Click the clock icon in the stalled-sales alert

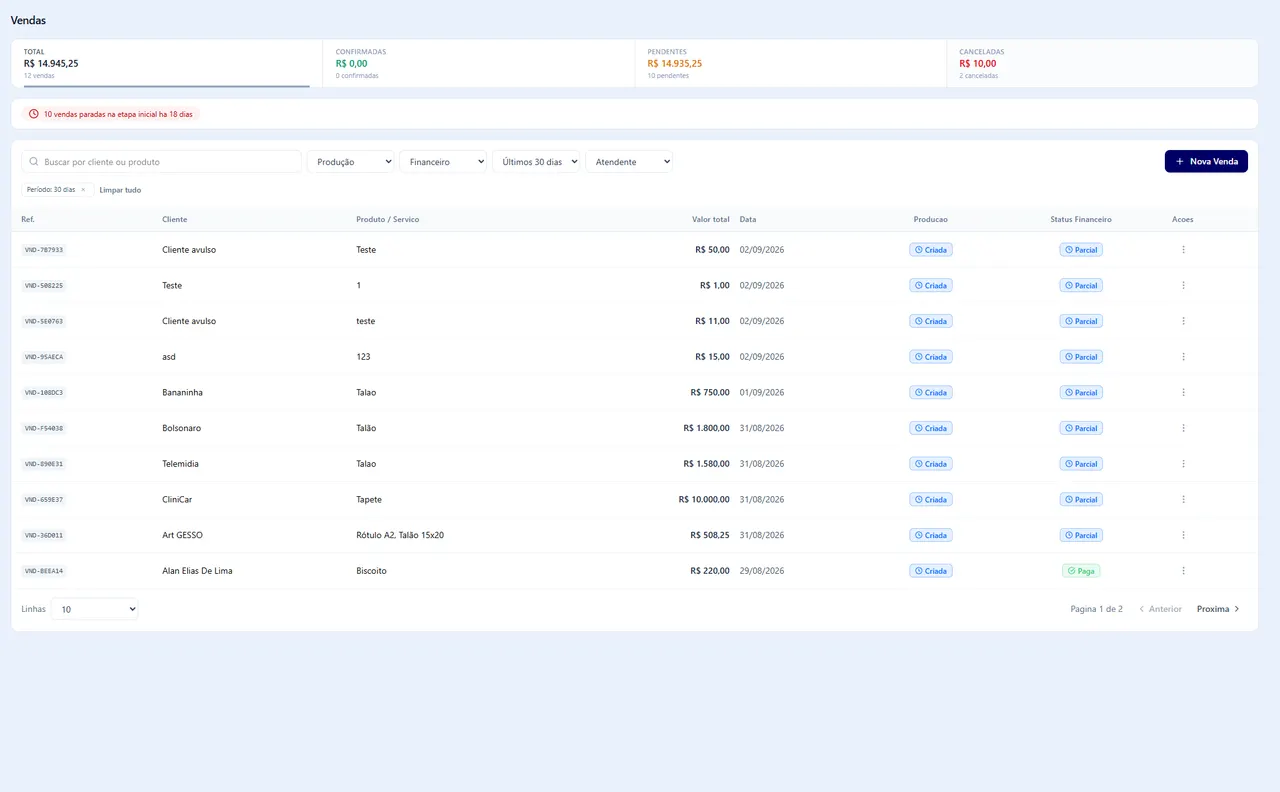tap(34, 114)
